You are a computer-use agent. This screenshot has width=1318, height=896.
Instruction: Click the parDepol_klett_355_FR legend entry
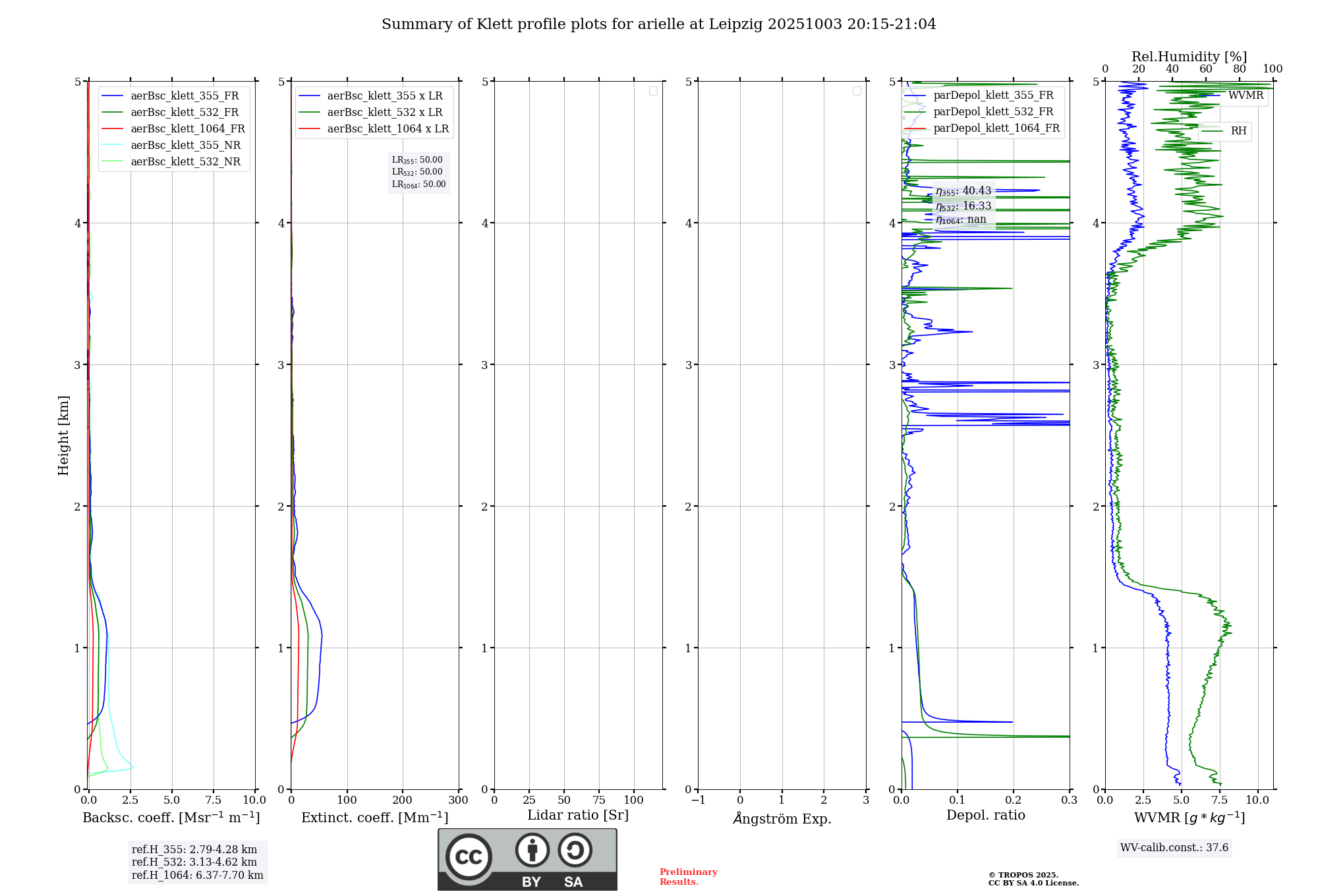[992, 96]
